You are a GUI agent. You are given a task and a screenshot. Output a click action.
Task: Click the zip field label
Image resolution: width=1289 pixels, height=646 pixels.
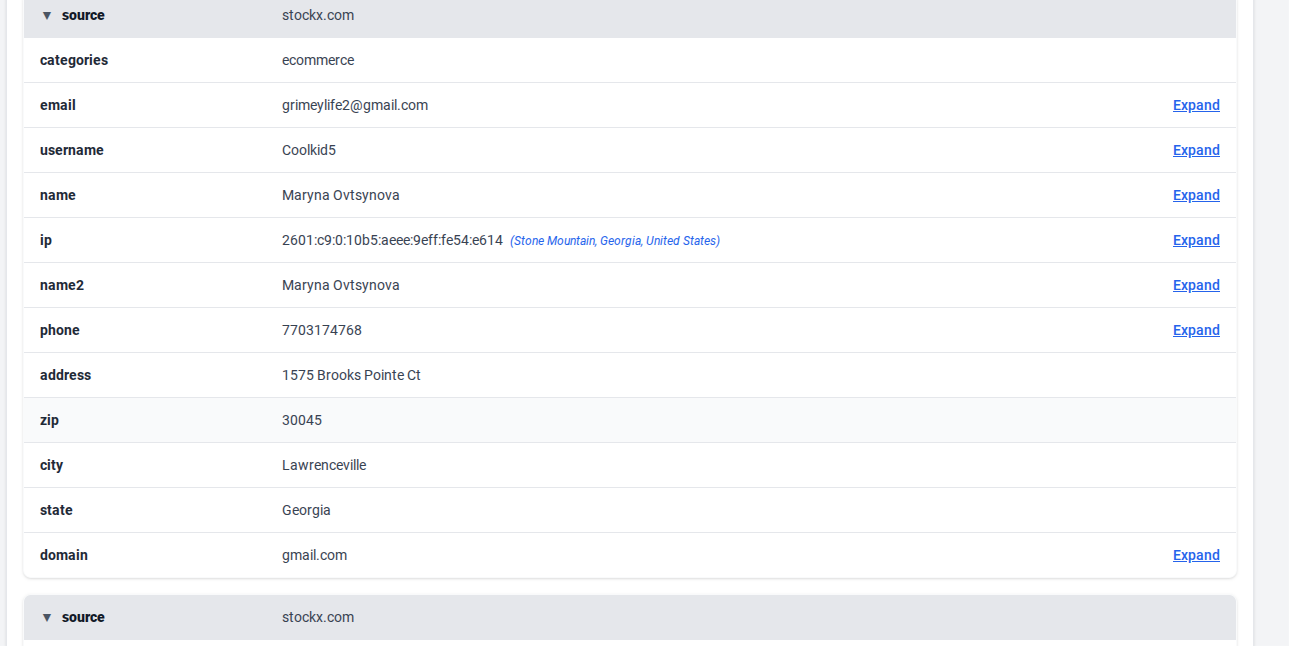coord(49,420)
